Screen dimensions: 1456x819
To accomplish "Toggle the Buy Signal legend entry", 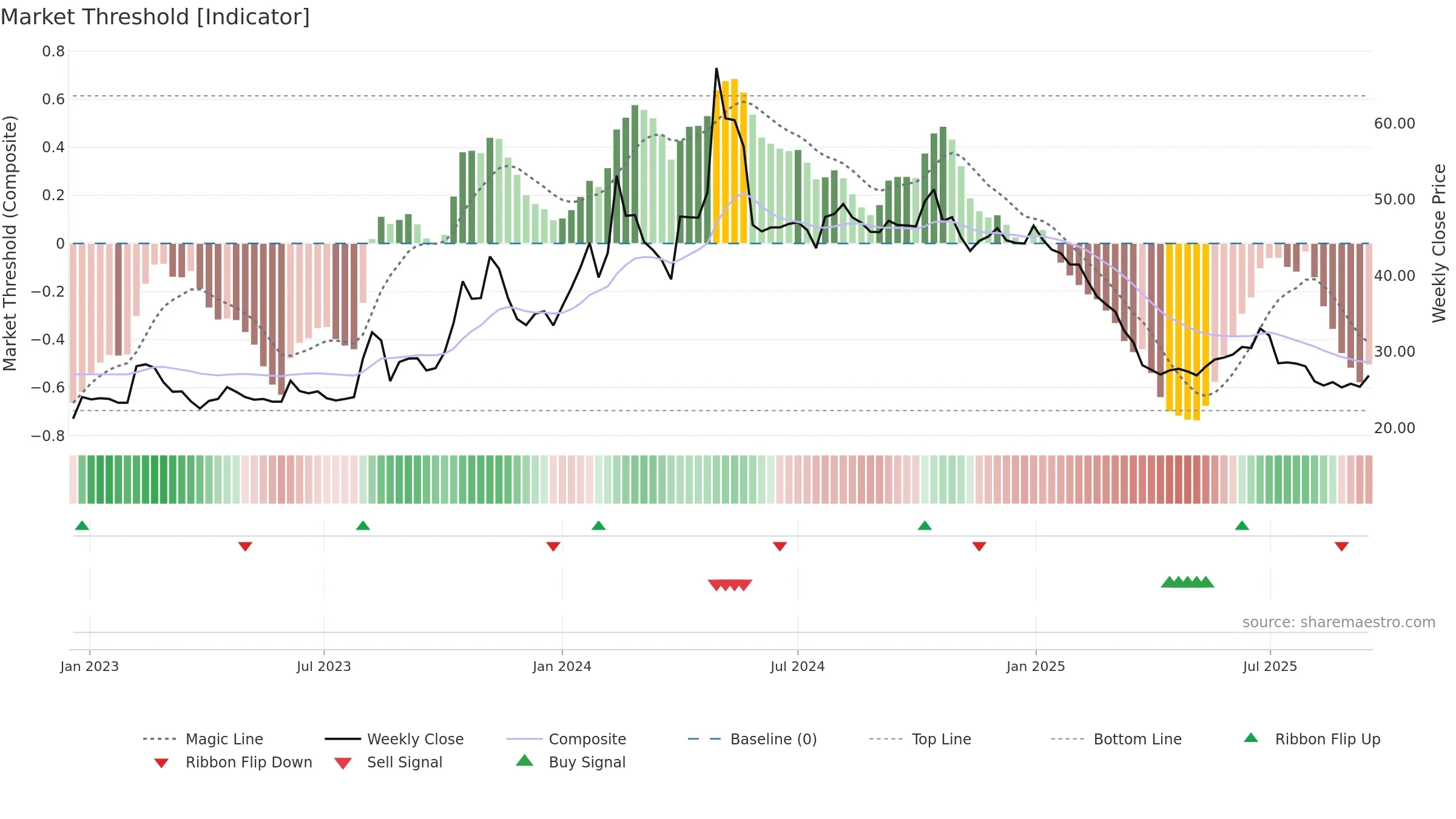I will point(570,762).
